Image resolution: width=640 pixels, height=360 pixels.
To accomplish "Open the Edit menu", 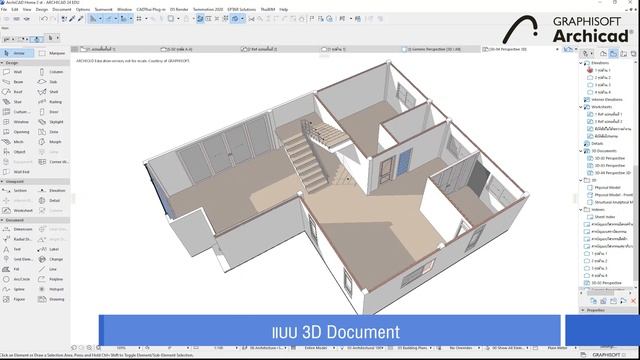I will (x=15, y=9).
